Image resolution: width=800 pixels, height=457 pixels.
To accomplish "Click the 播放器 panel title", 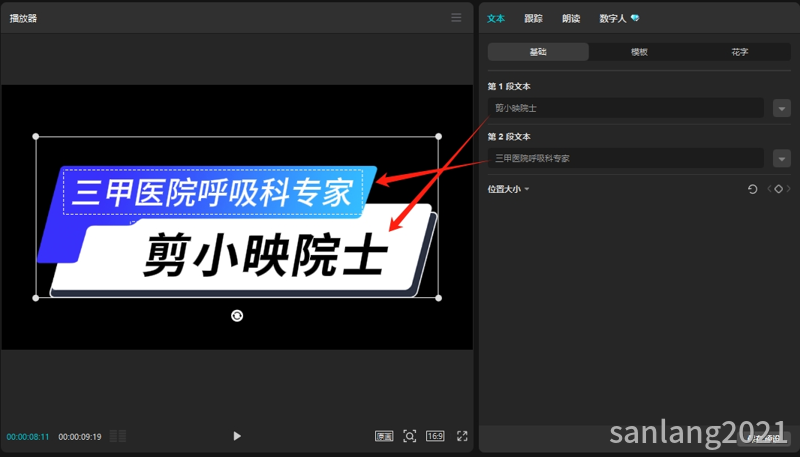I will pos(23,18).
